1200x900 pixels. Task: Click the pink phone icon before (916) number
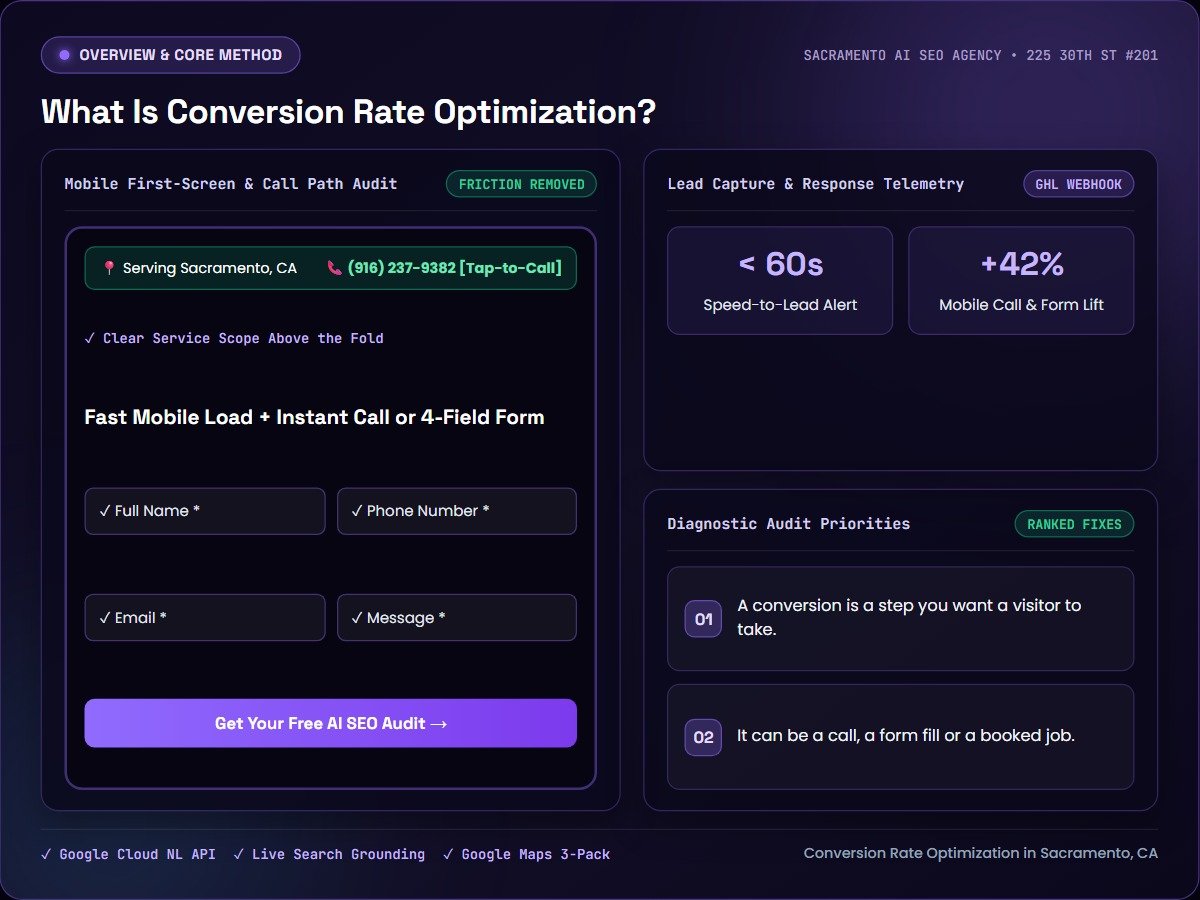334,268
